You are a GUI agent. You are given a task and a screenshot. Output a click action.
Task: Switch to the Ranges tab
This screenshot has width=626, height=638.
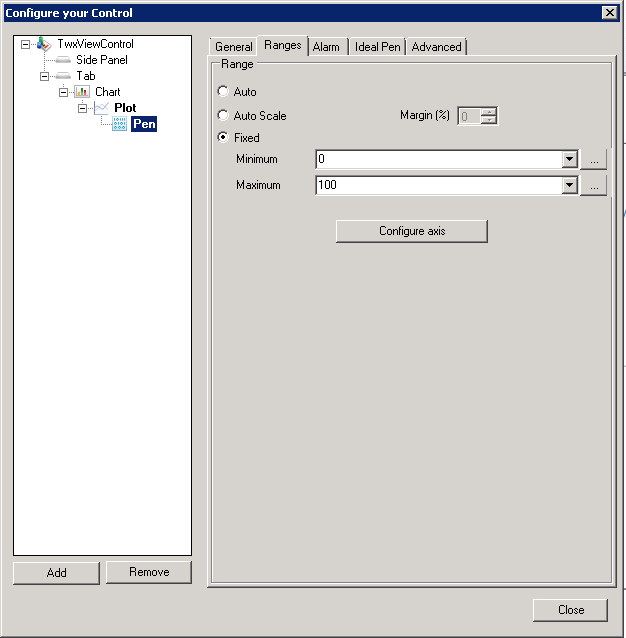[283, 45]
